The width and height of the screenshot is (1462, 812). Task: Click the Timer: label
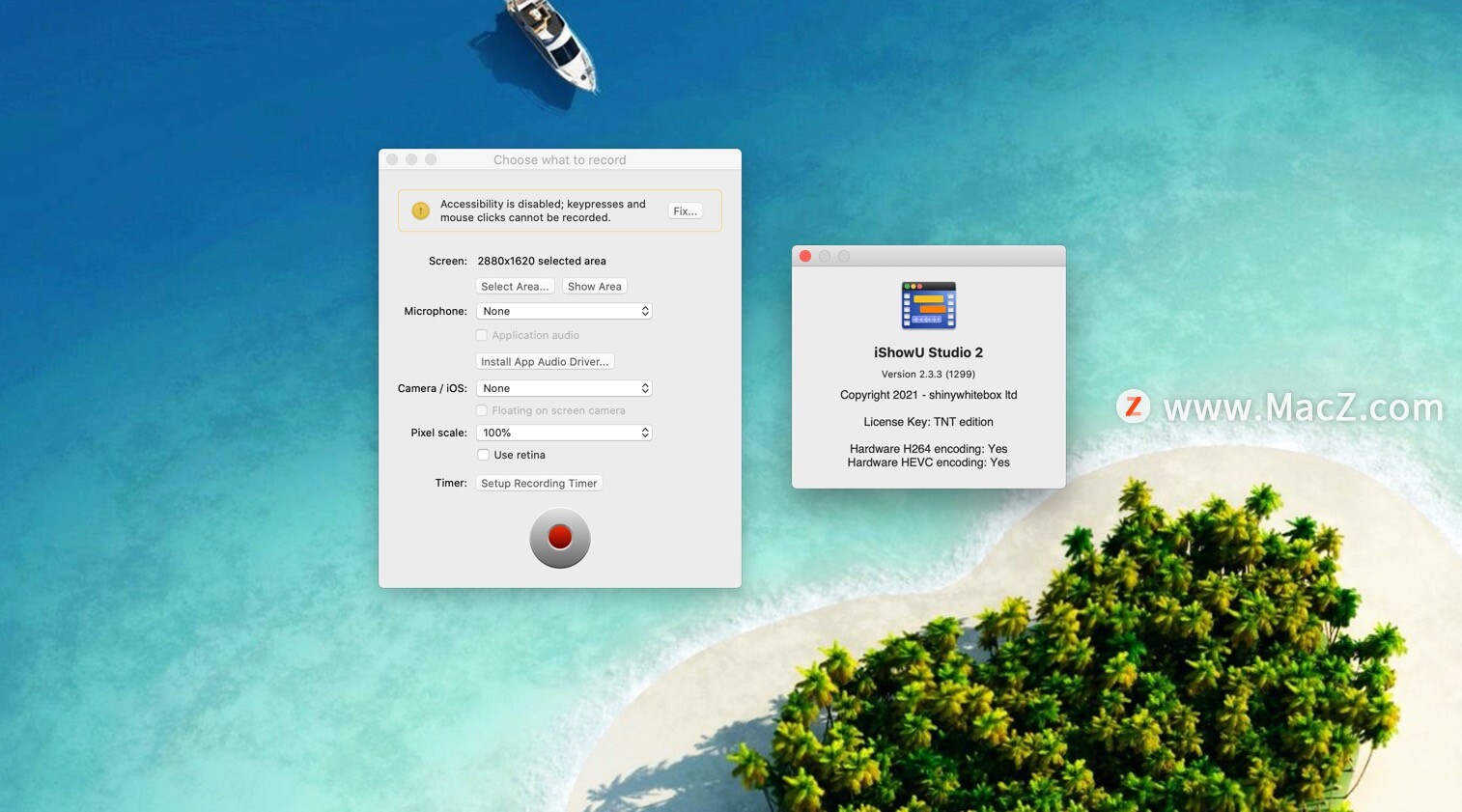(451, 483)
